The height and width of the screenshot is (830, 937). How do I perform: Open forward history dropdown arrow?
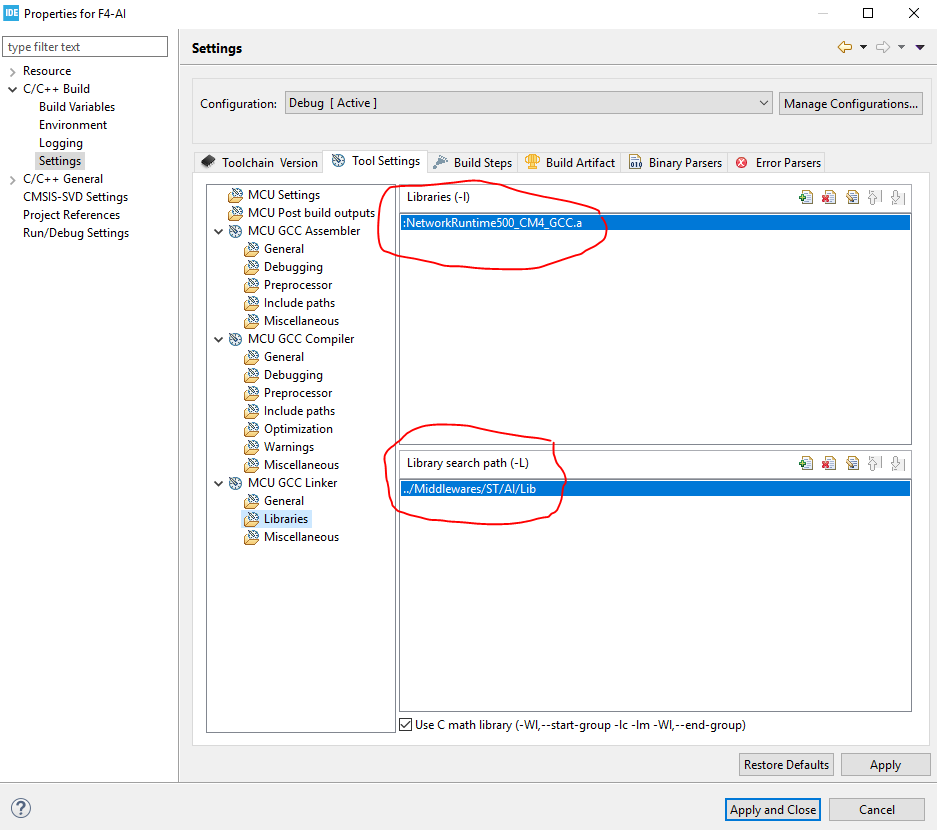coord(901,47)
